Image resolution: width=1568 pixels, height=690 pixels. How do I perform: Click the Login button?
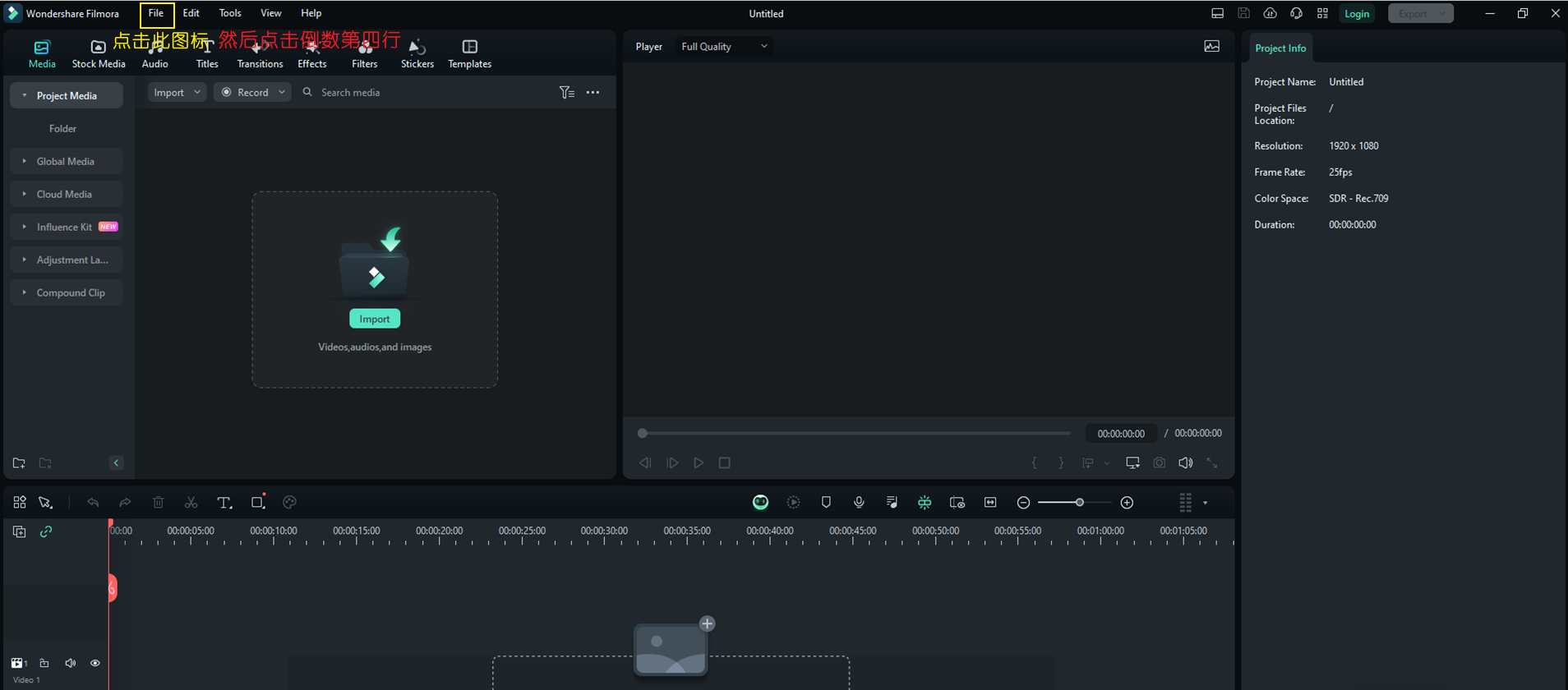pos(1357,13)
